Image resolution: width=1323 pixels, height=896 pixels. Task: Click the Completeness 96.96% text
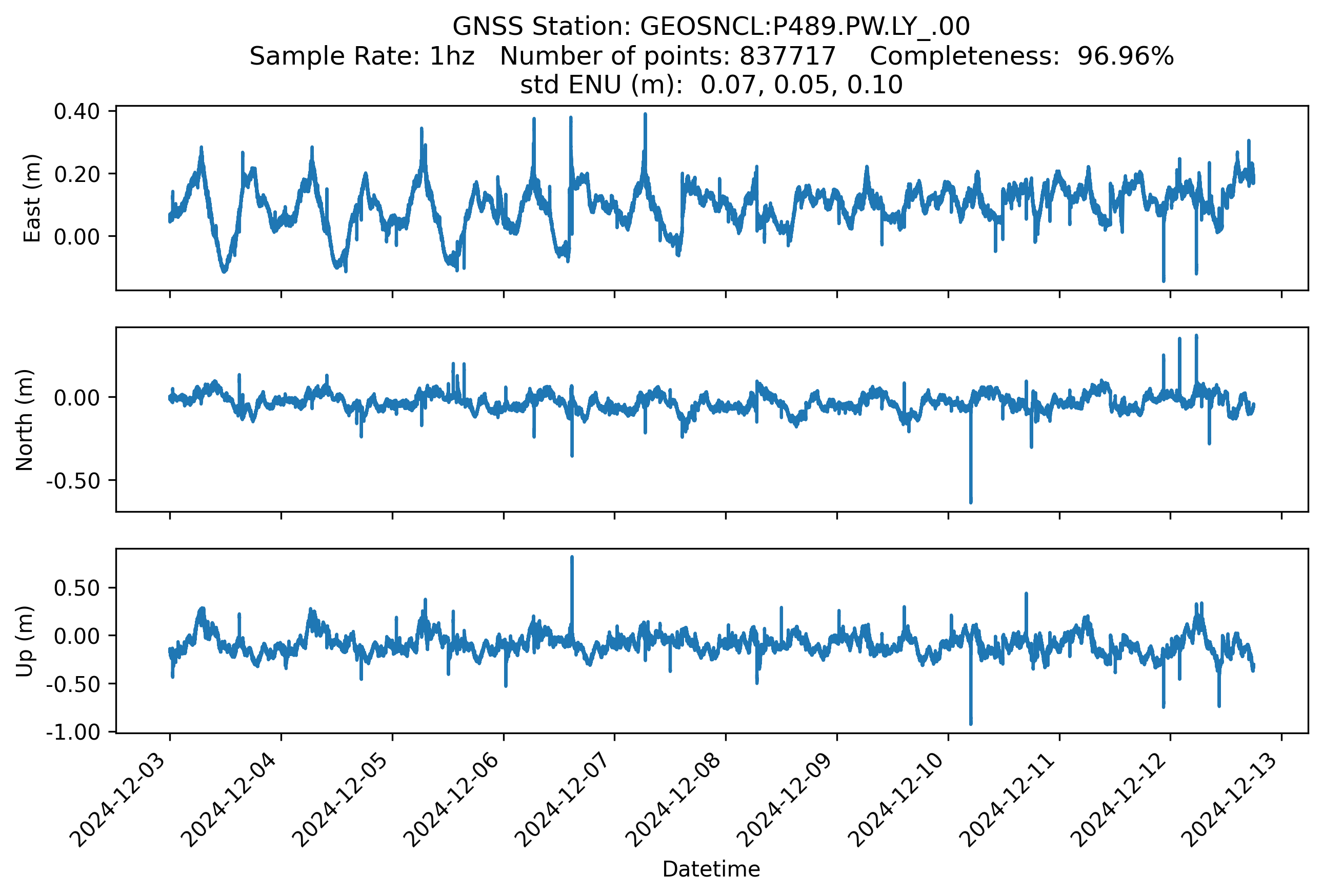[x=1021, y=56]
